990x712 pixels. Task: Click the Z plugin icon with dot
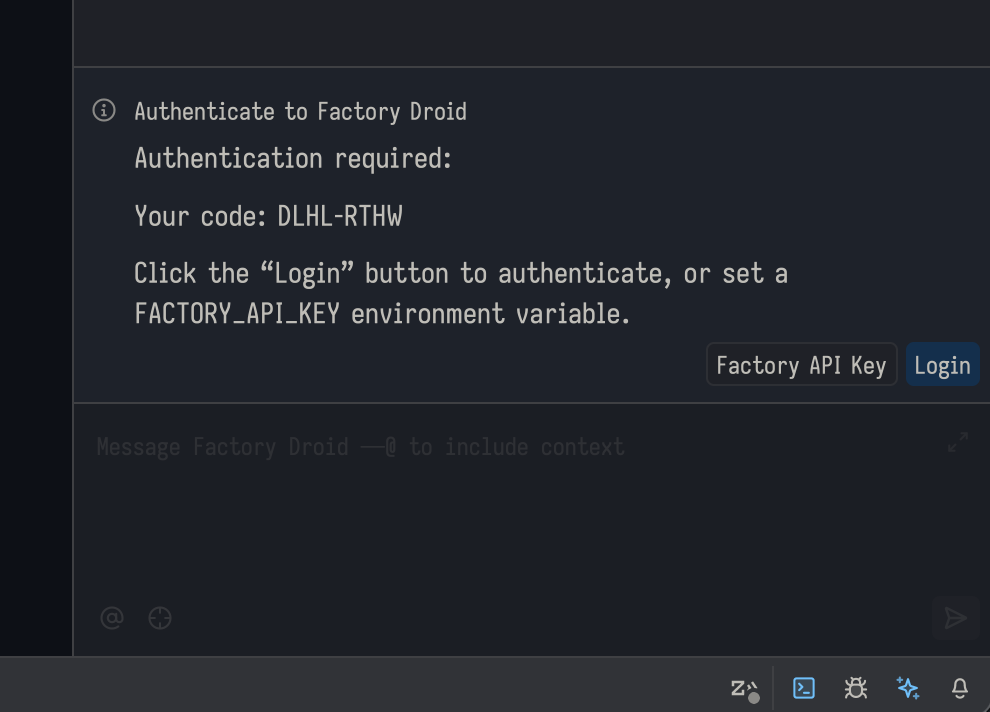coord(744,688)
